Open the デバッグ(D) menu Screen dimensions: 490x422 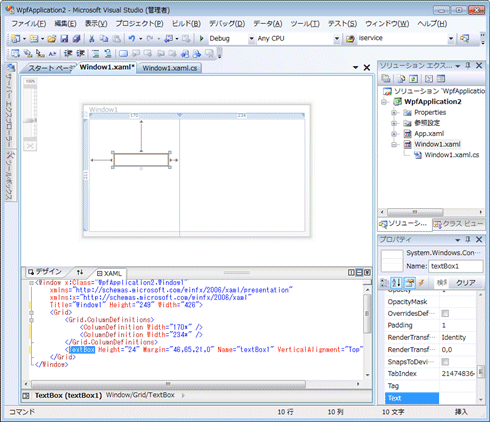pos(227,24)
